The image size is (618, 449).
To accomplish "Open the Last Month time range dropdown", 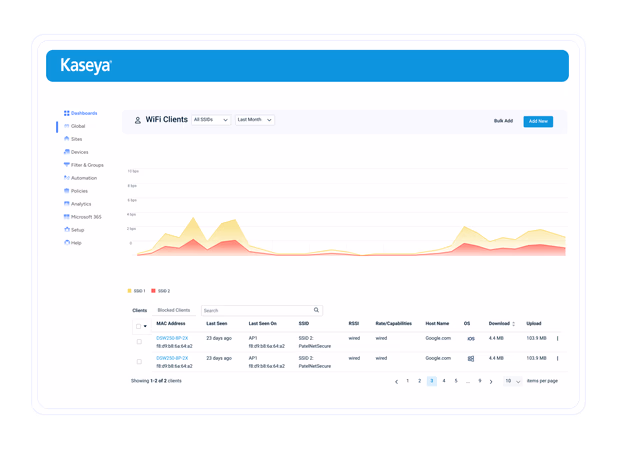I will (255, 120).
